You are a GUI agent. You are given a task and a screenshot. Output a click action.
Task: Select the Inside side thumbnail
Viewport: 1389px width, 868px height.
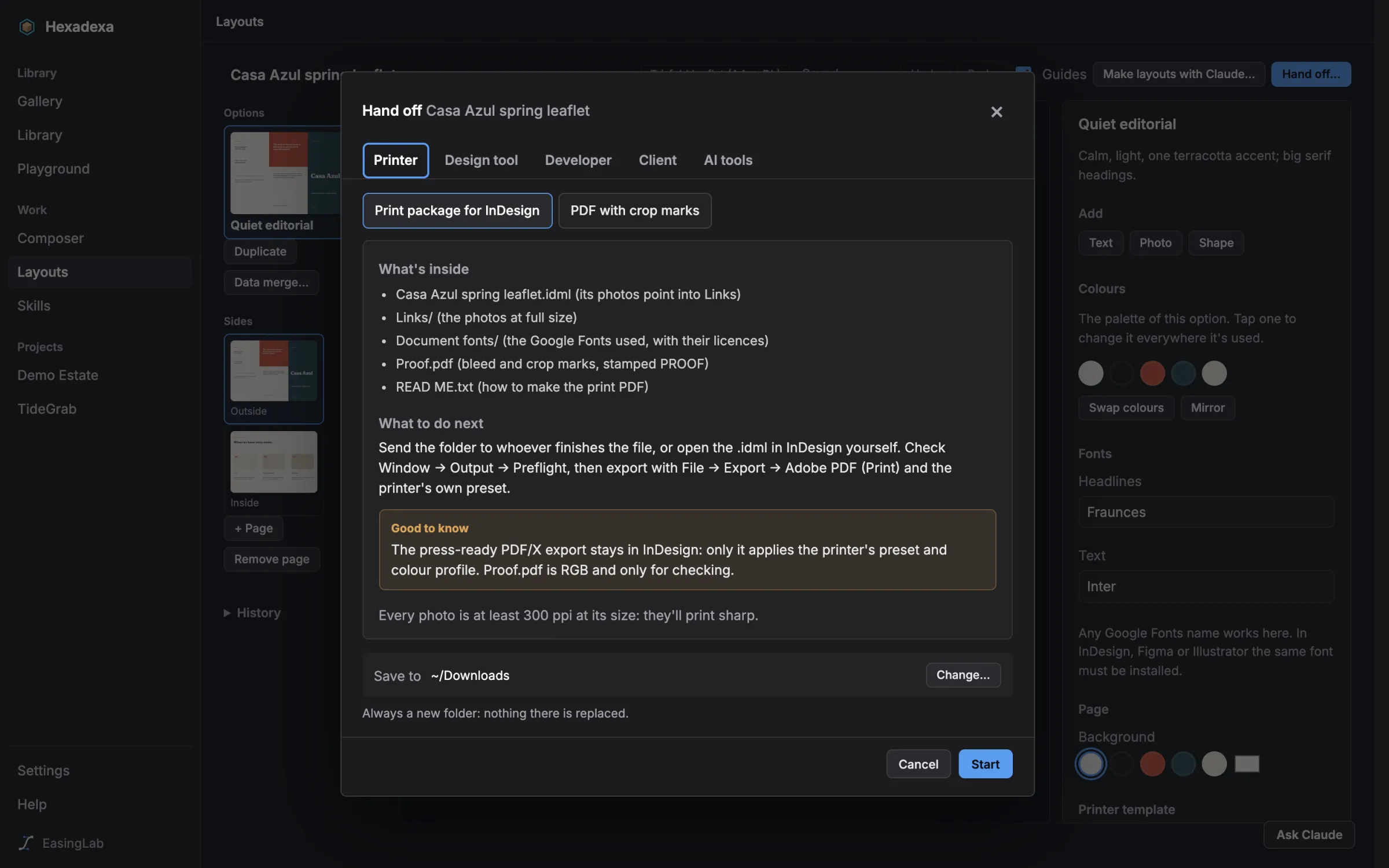(x=274, y=470)
